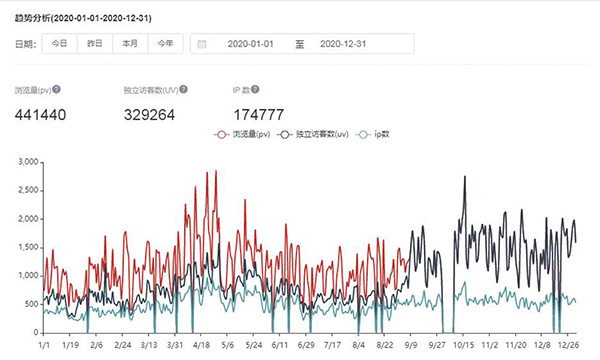
Task: Click the 2,000 y-axis label
Action: coord(28,219)
